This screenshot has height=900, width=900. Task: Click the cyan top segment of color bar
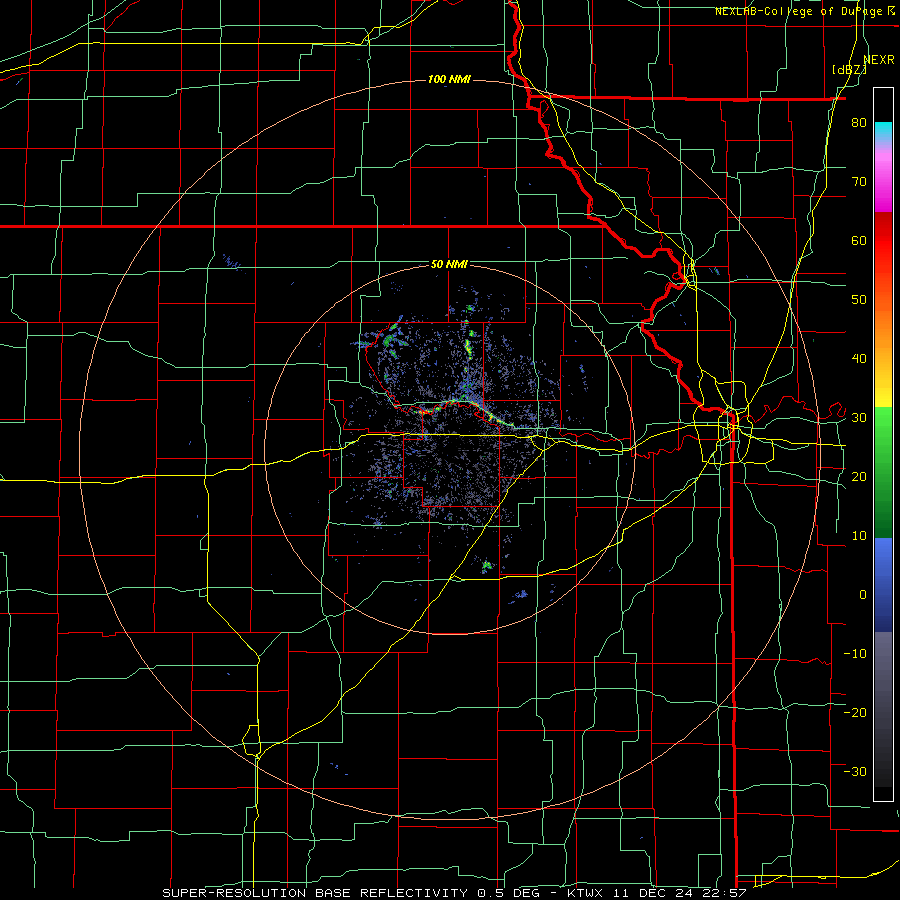tap(883, 130)
